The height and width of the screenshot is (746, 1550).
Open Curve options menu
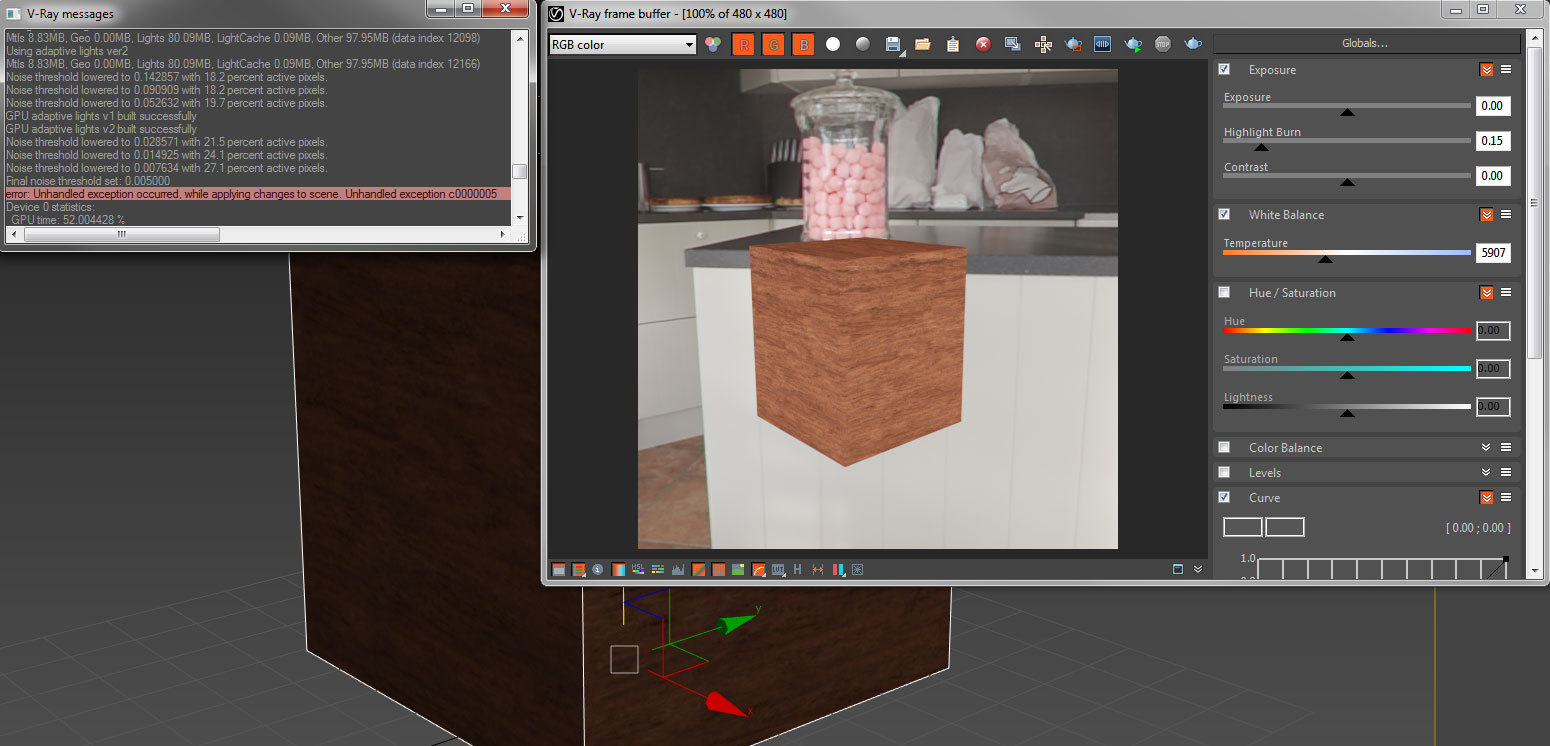click(x=1506, y=498)
